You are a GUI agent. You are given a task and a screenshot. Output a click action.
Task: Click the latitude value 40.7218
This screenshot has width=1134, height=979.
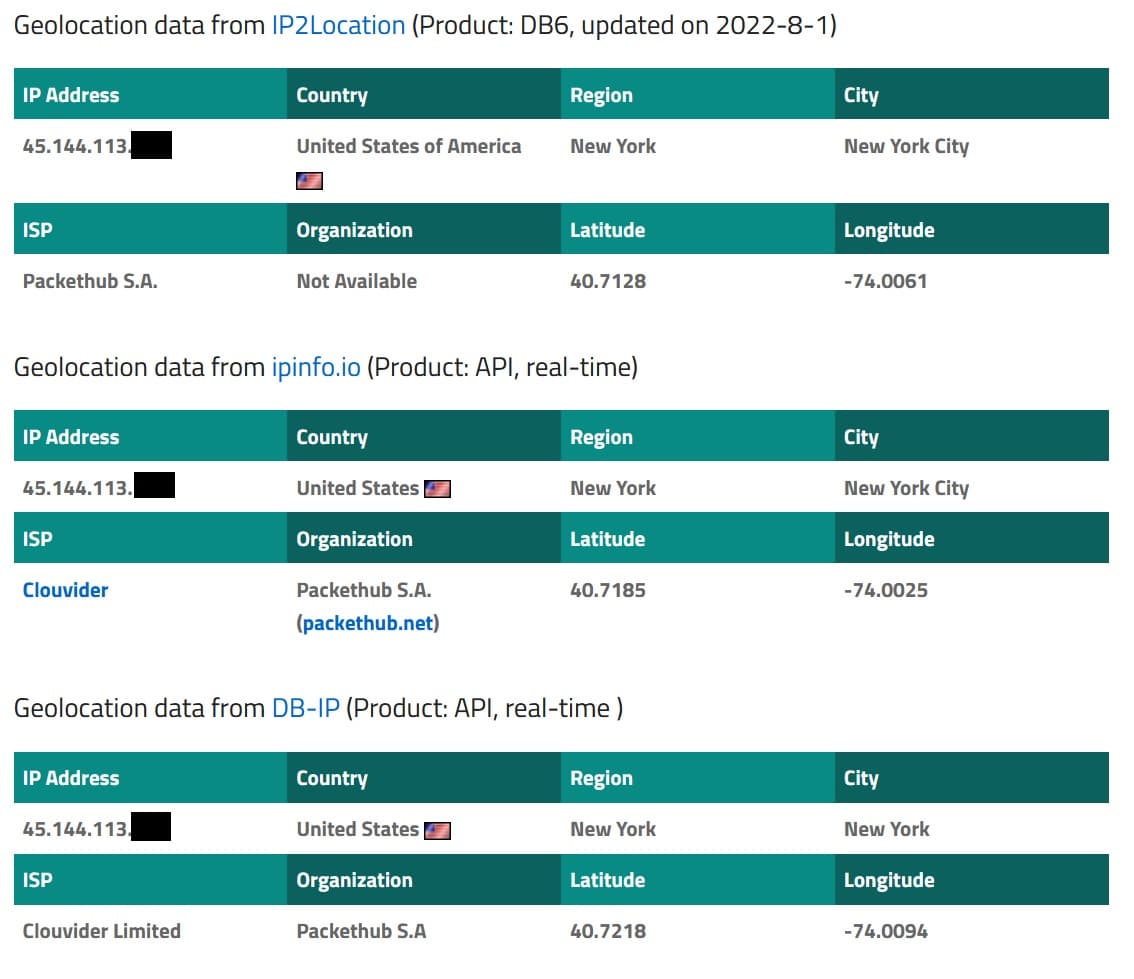pos(608,931)
